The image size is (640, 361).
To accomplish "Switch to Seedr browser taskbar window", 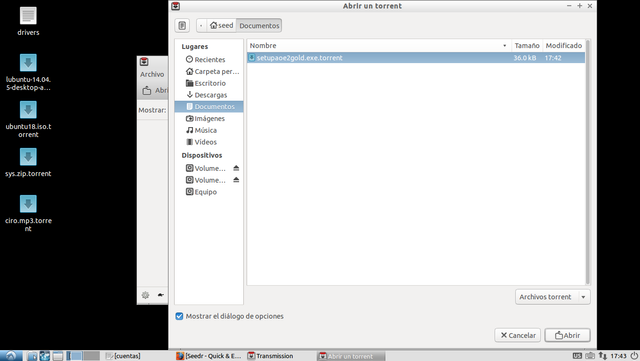I will tap(209, 356).
